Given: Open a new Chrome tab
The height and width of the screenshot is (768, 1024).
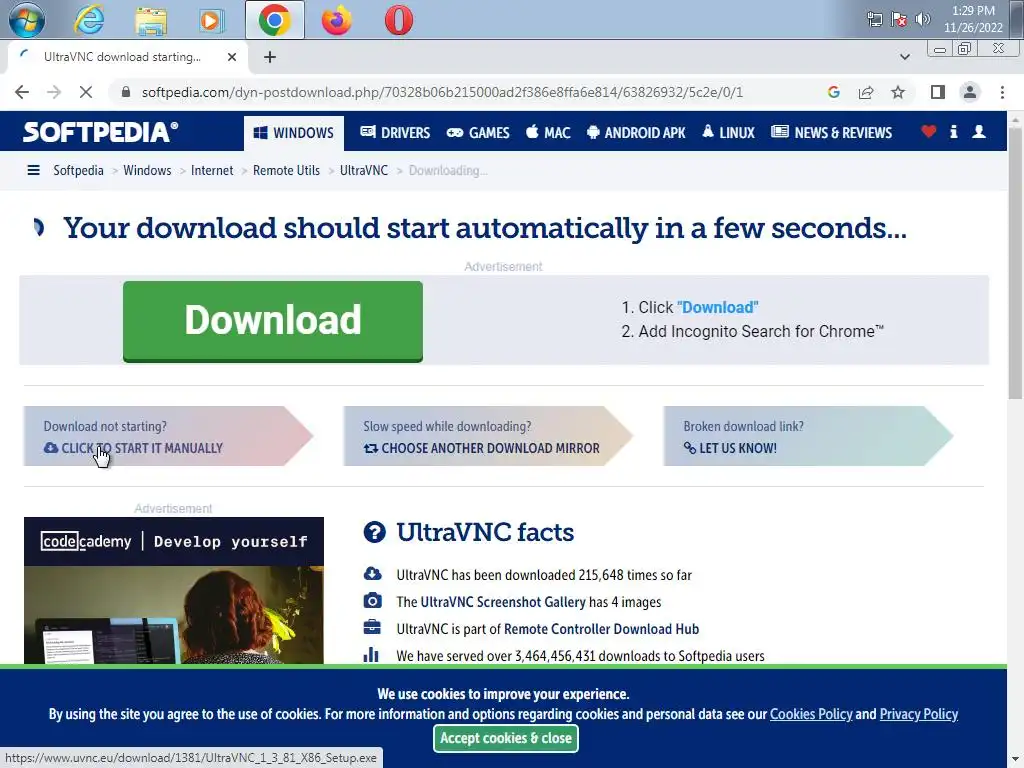Looking at the screenshot, I should click(x=270, y=57).
